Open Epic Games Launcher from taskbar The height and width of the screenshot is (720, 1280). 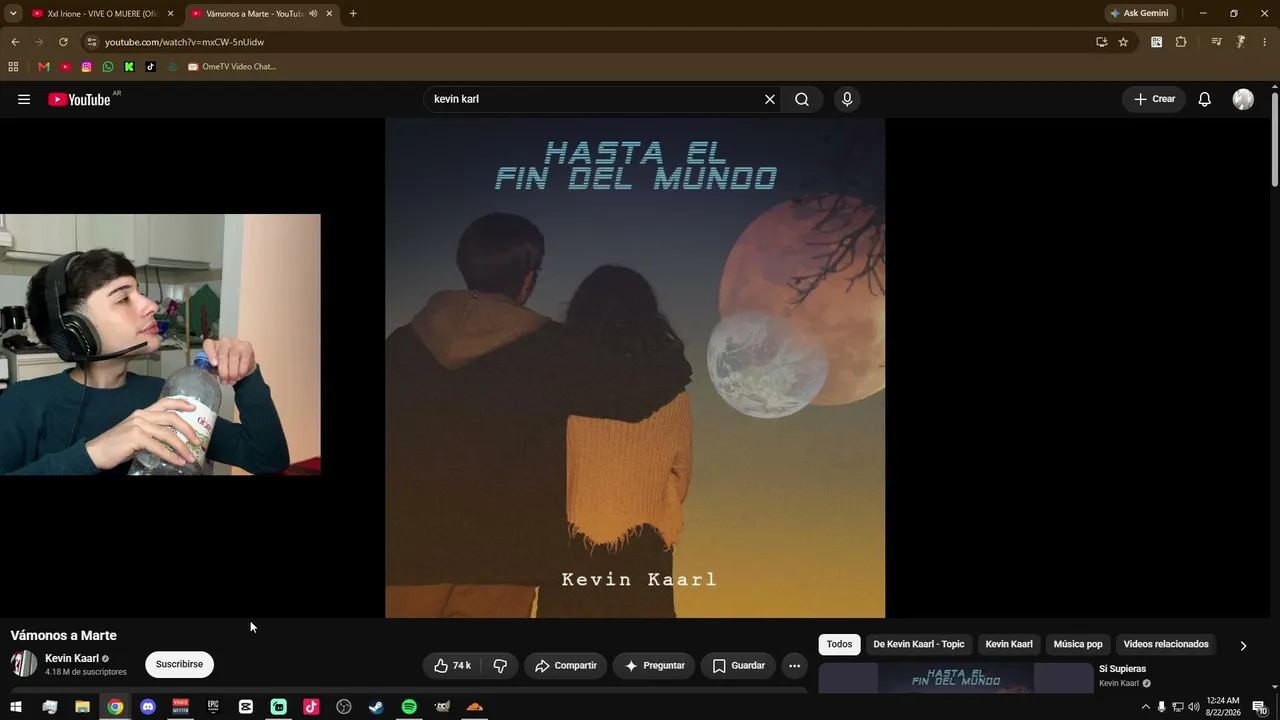click(213, 707)
